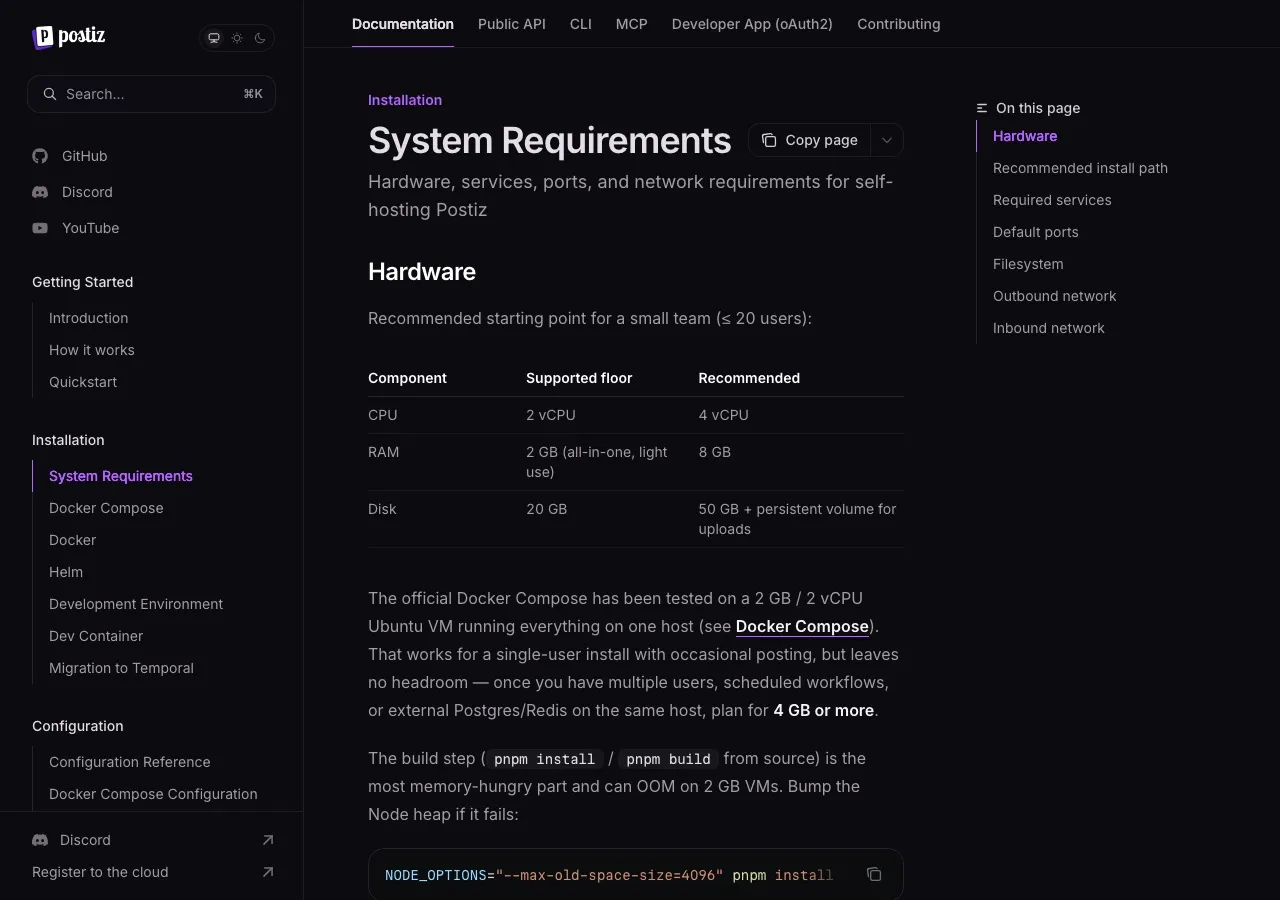1280x900 pixels.
Task: Click the '4 GB or more' bold text
Action: 824,710
